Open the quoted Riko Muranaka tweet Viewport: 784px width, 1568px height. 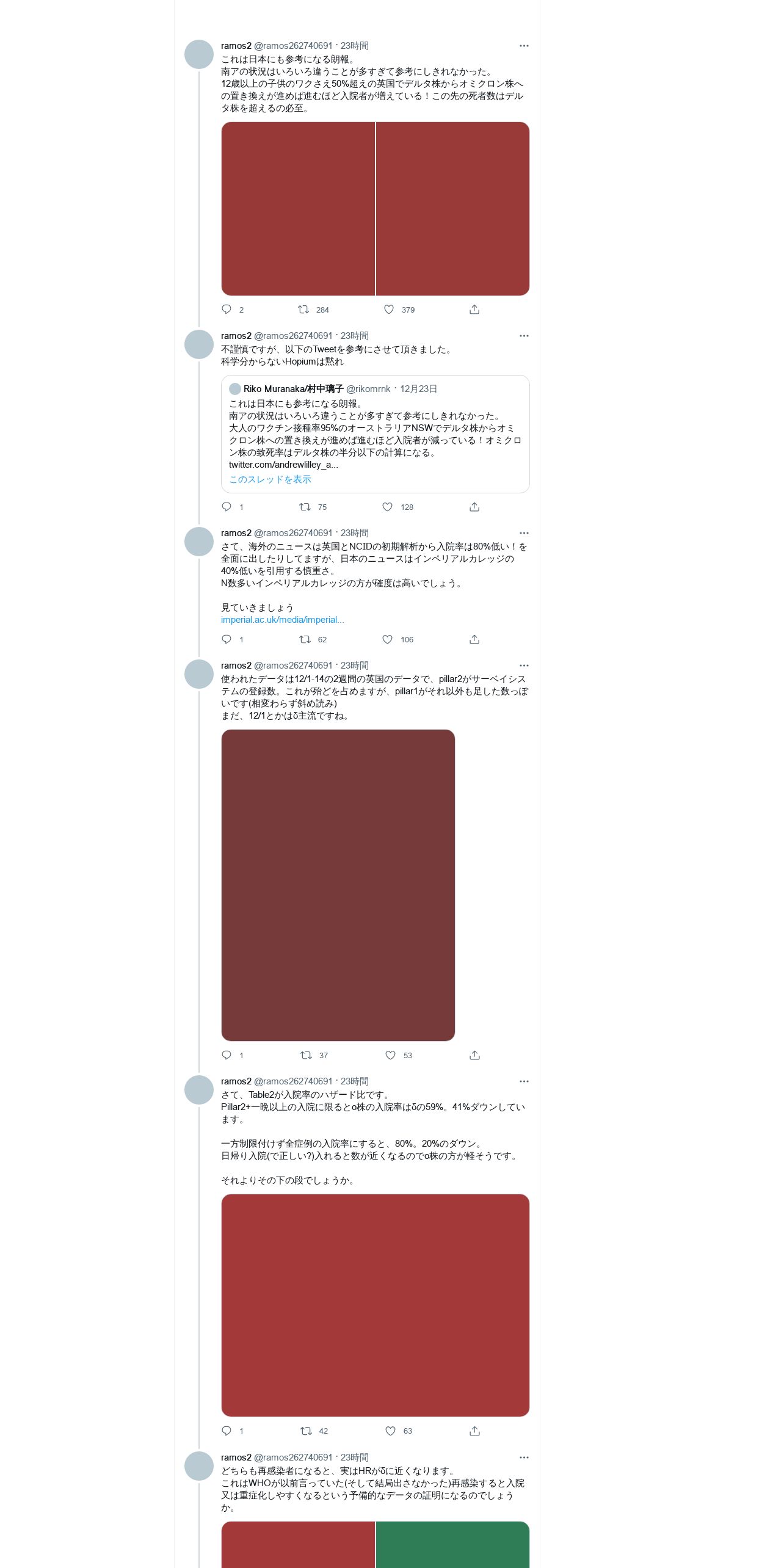point(375,434)
